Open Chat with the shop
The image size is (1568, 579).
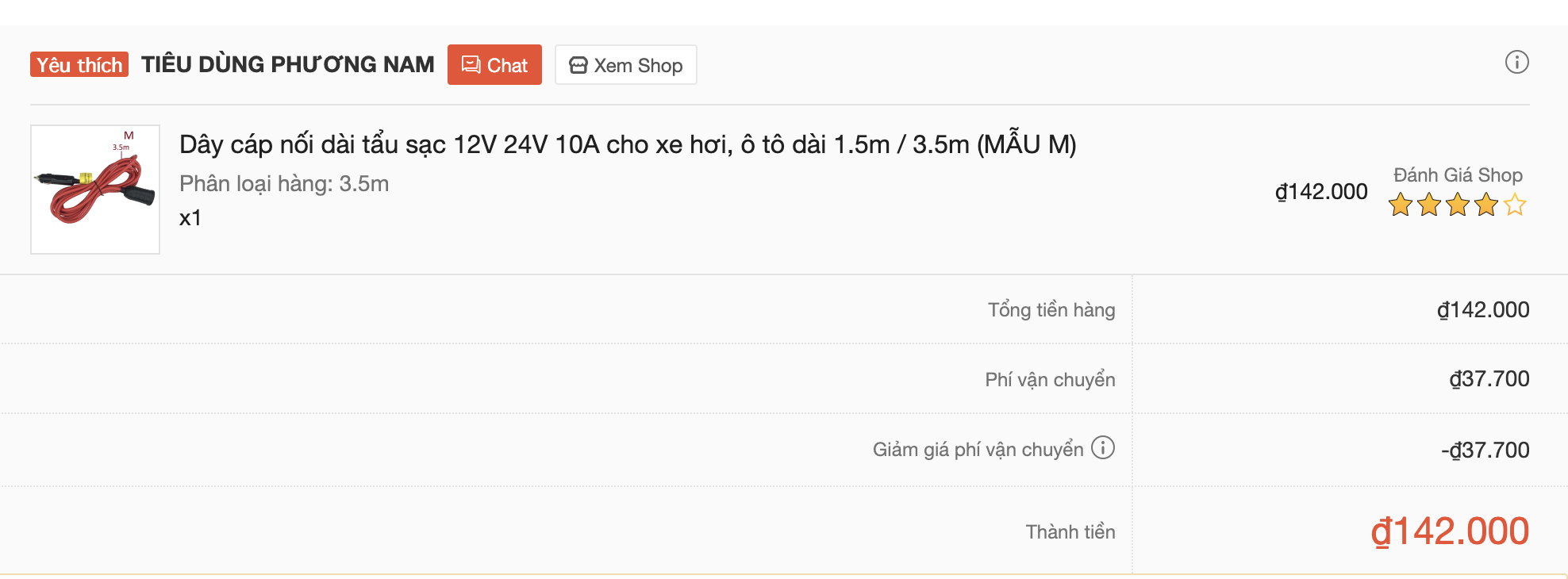494,65
